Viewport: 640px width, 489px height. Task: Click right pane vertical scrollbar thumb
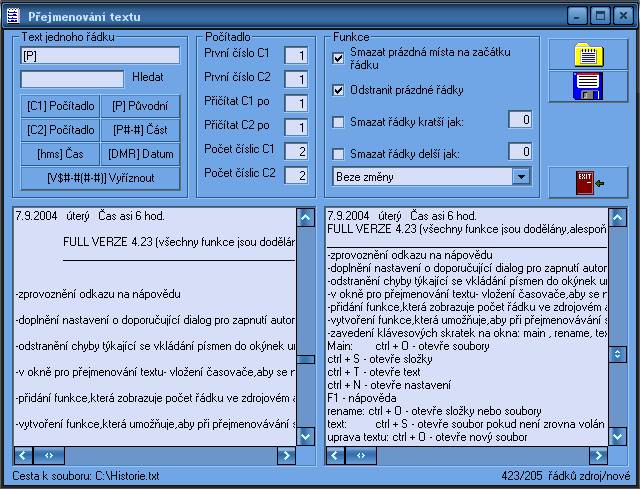coord(618,354)
